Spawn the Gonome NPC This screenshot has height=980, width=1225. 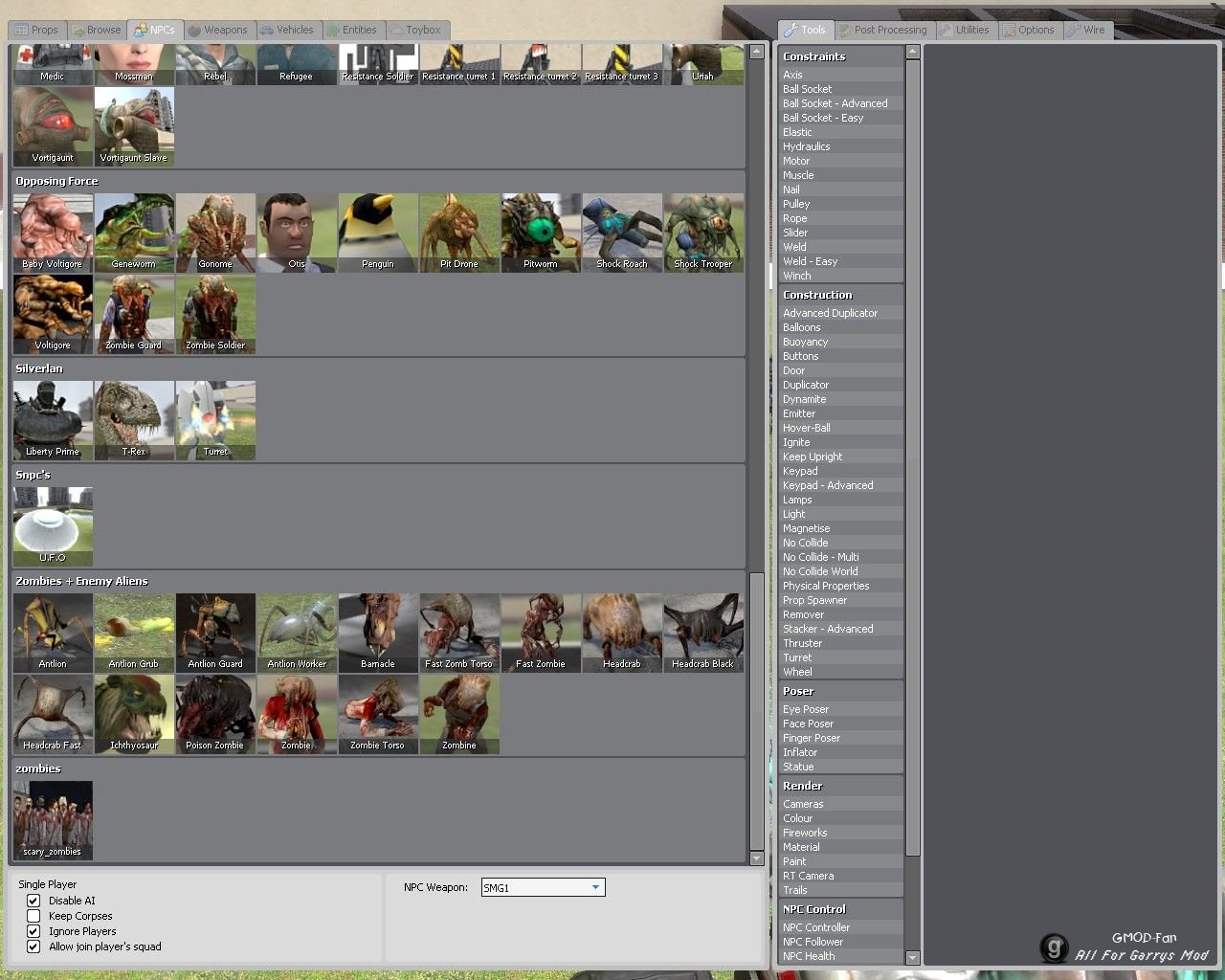click(215, 234)
